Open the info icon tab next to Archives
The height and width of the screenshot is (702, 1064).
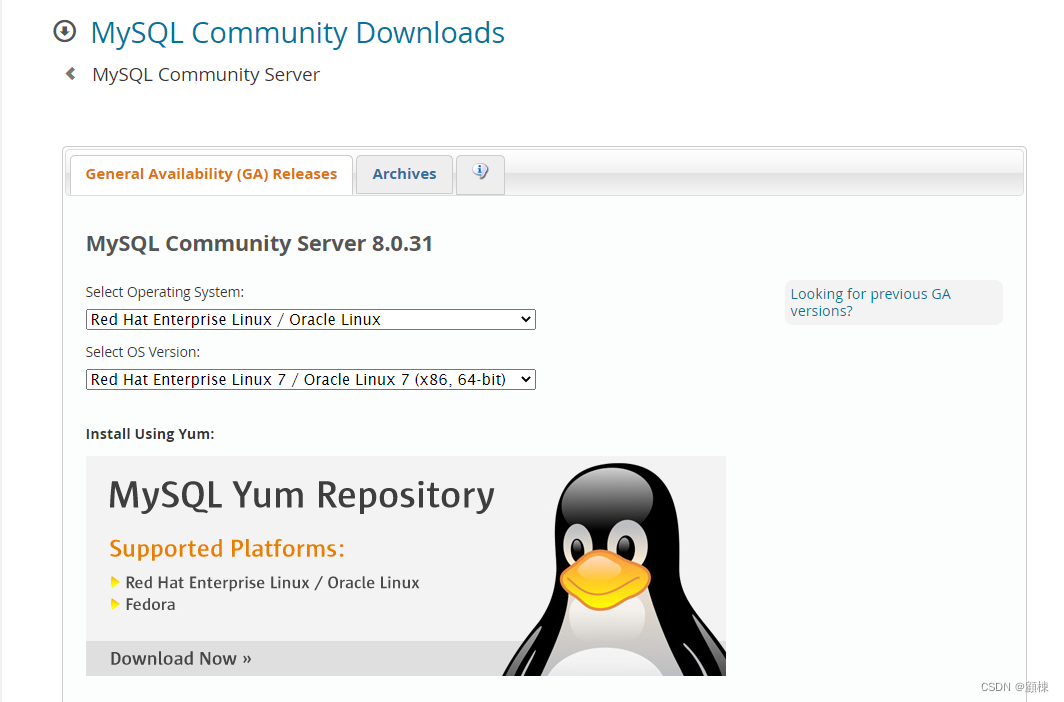(480, 174)
